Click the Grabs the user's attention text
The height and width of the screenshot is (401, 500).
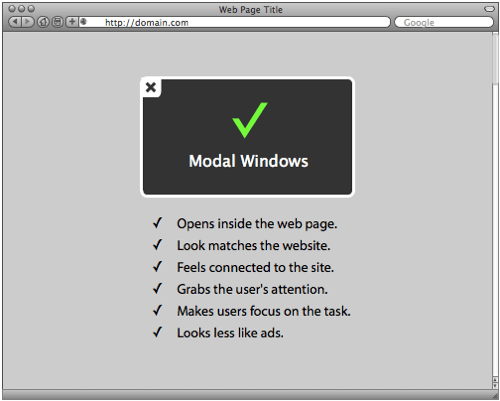pos(252,289)
